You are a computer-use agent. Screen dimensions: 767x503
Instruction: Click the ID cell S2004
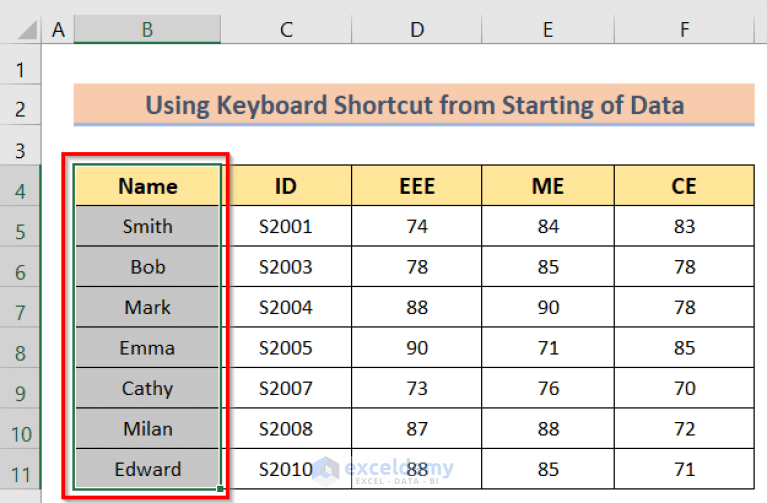pyautogui.click(x=286, y=307)
